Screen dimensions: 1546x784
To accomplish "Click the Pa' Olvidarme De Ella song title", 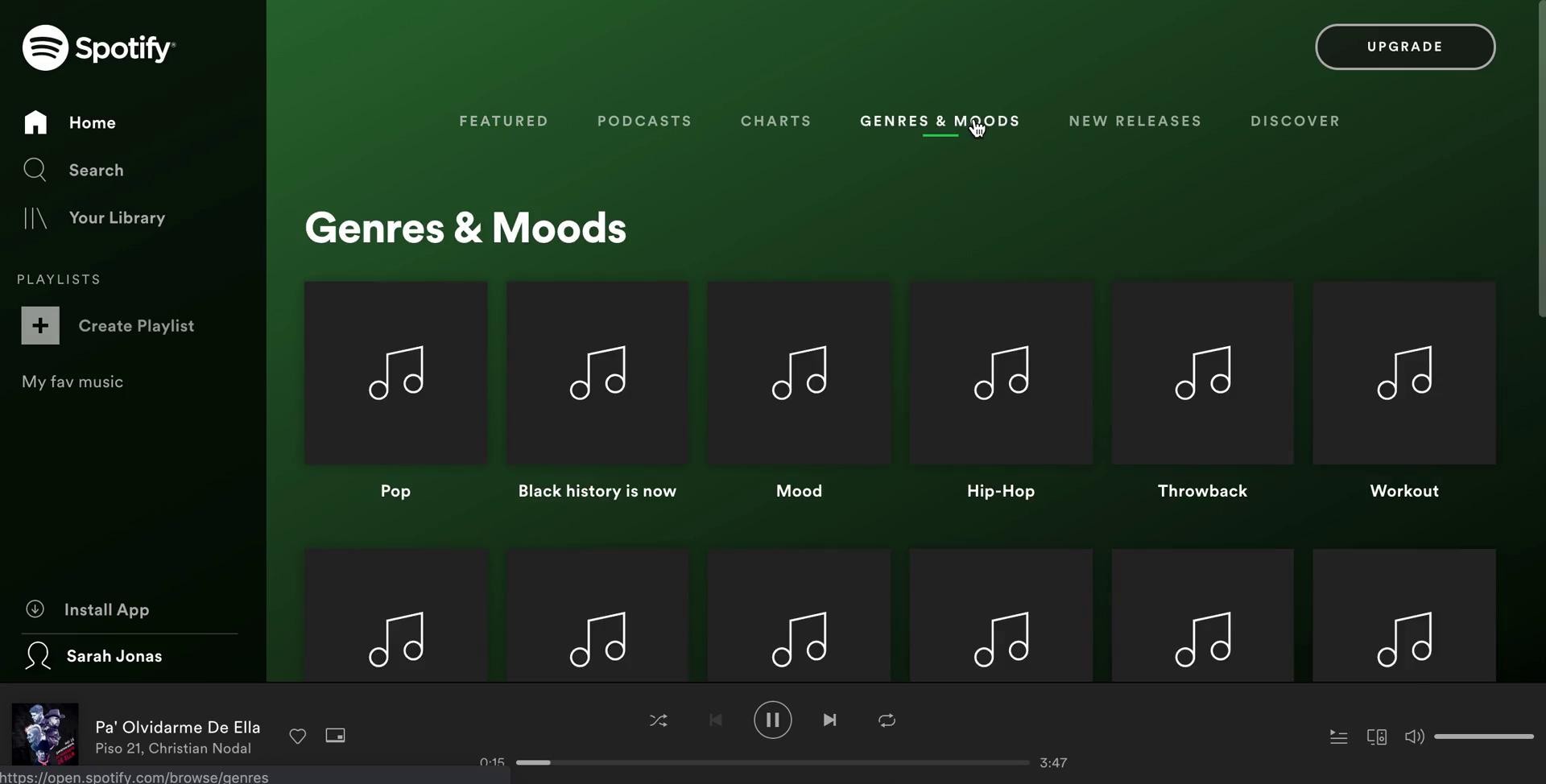I will point(178,727).
